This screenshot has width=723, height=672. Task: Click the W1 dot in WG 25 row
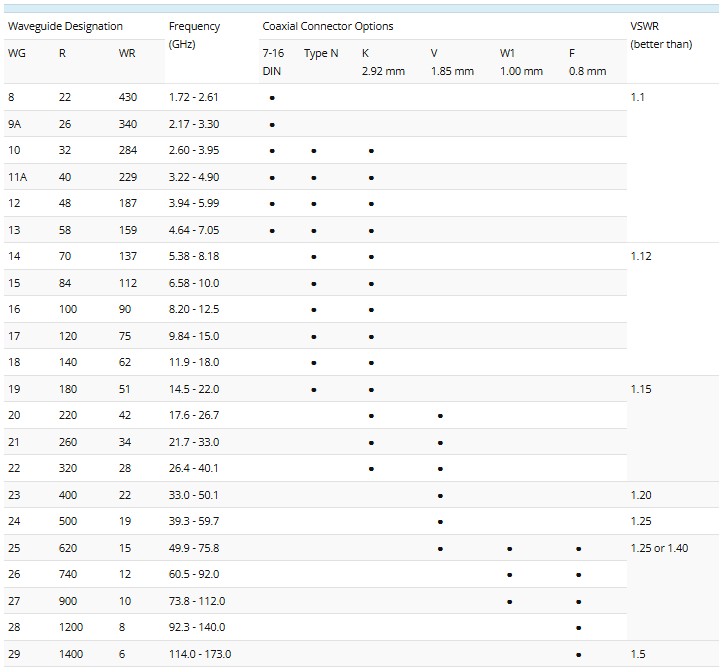[x=510, y=549]
